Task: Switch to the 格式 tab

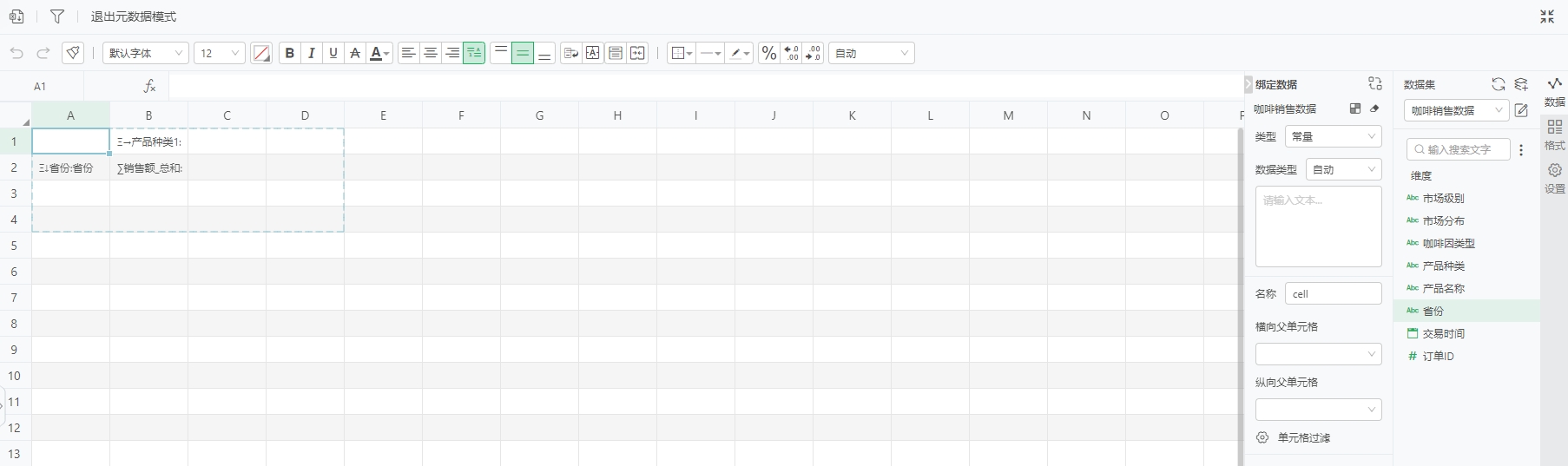Action: coord(1554,135)
